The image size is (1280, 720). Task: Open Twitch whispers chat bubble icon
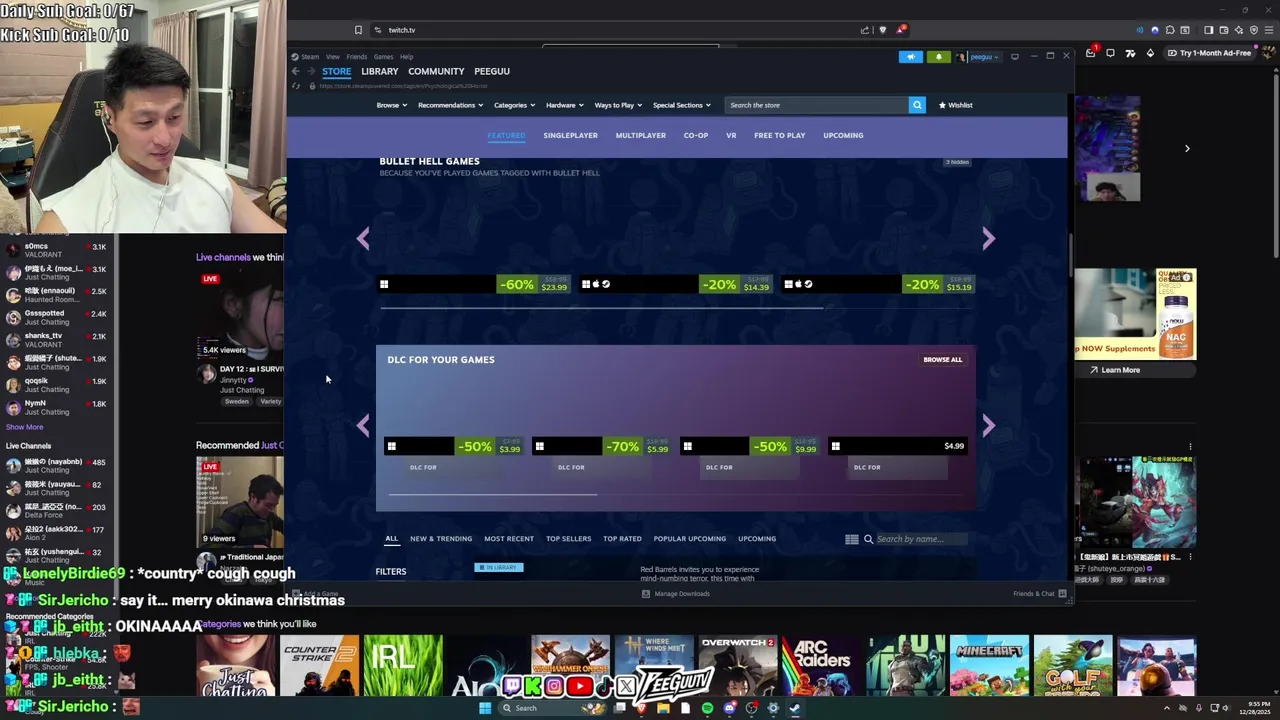coord(1110,53)
